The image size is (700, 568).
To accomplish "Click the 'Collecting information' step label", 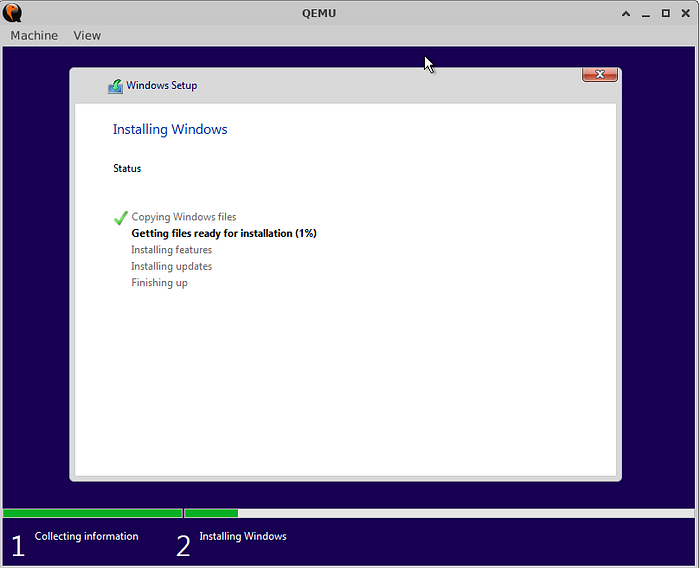I will [x=87, y=536].
